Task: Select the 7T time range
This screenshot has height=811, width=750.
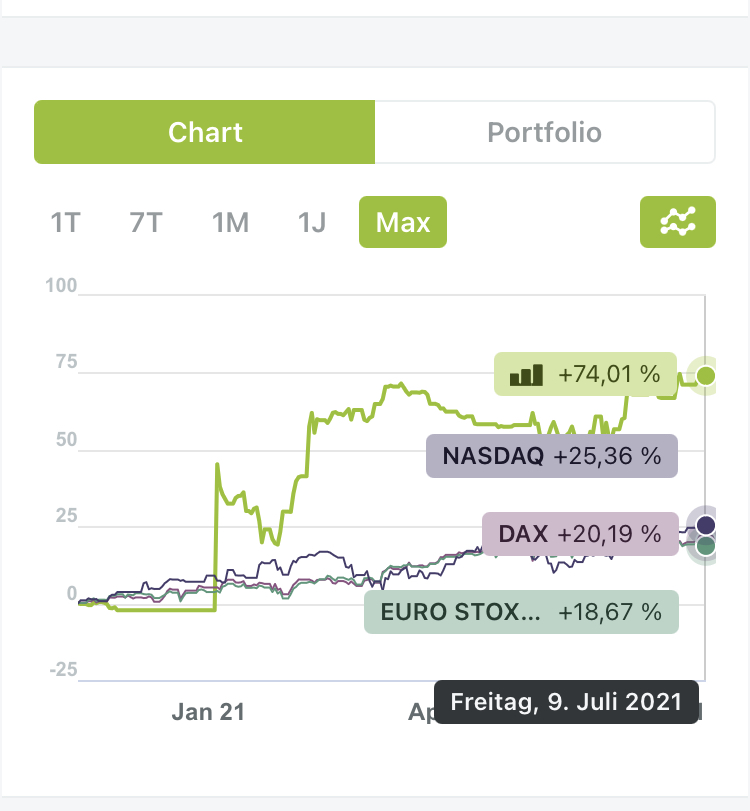Action: 146,222
